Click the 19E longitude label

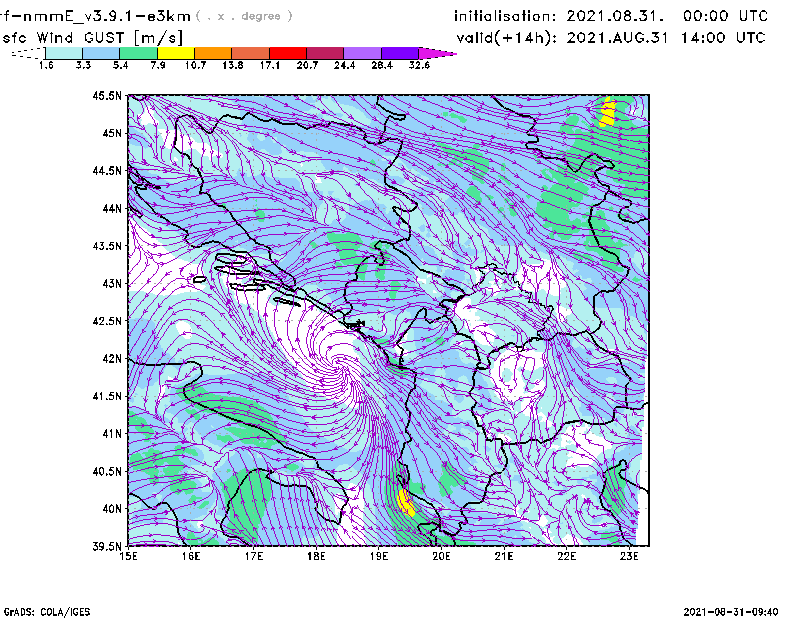[379, 556]
